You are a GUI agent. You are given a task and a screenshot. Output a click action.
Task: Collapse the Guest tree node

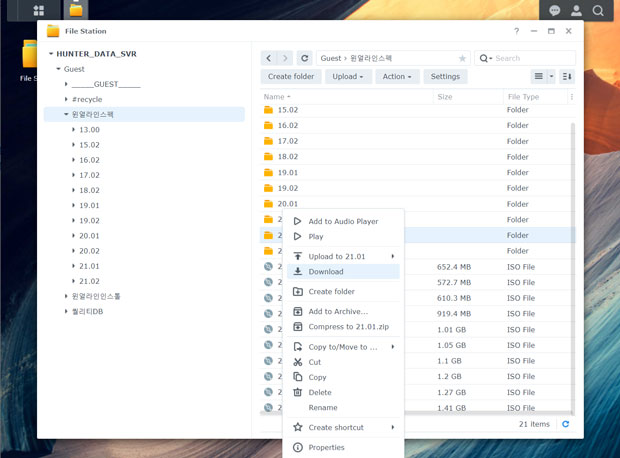pyautogui.click(x=59, y=69)
